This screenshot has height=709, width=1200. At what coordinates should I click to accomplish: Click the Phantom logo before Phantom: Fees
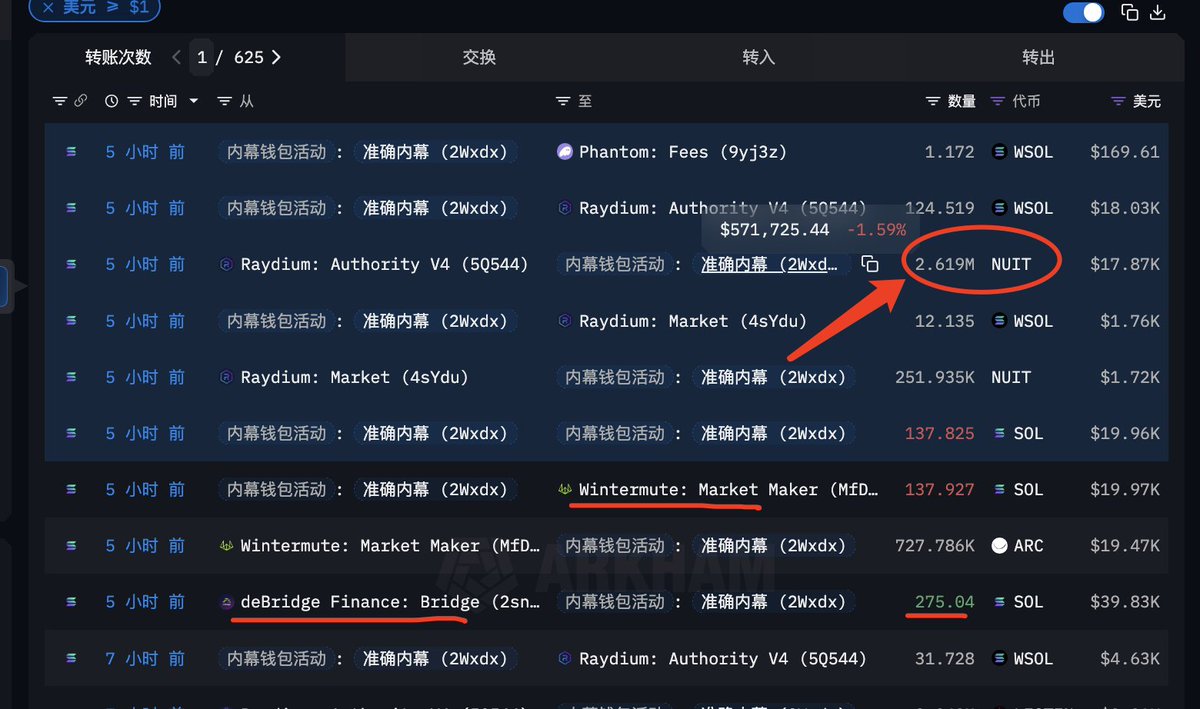565,152
